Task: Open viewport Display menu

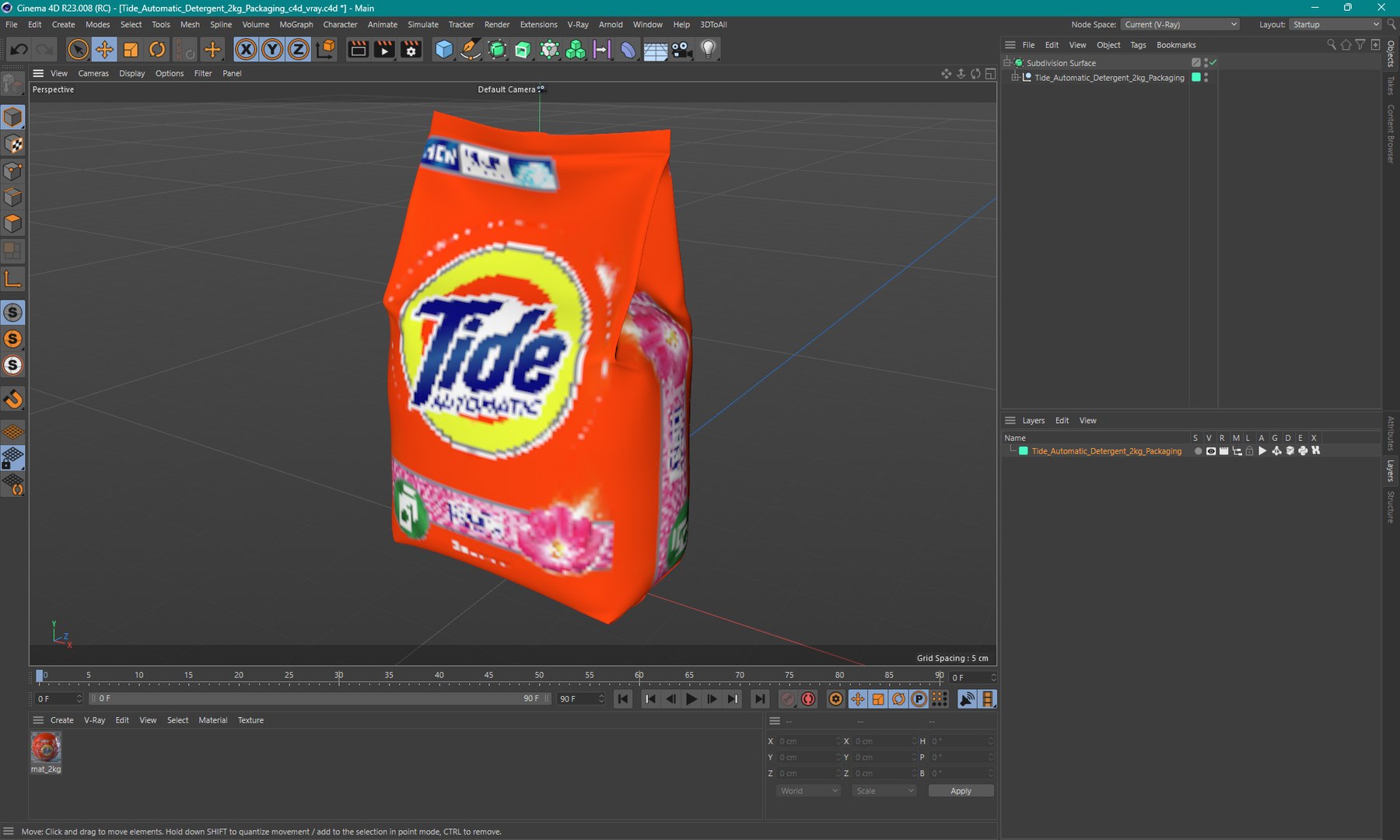Action: pyautogui.click(x=132, y=73)
